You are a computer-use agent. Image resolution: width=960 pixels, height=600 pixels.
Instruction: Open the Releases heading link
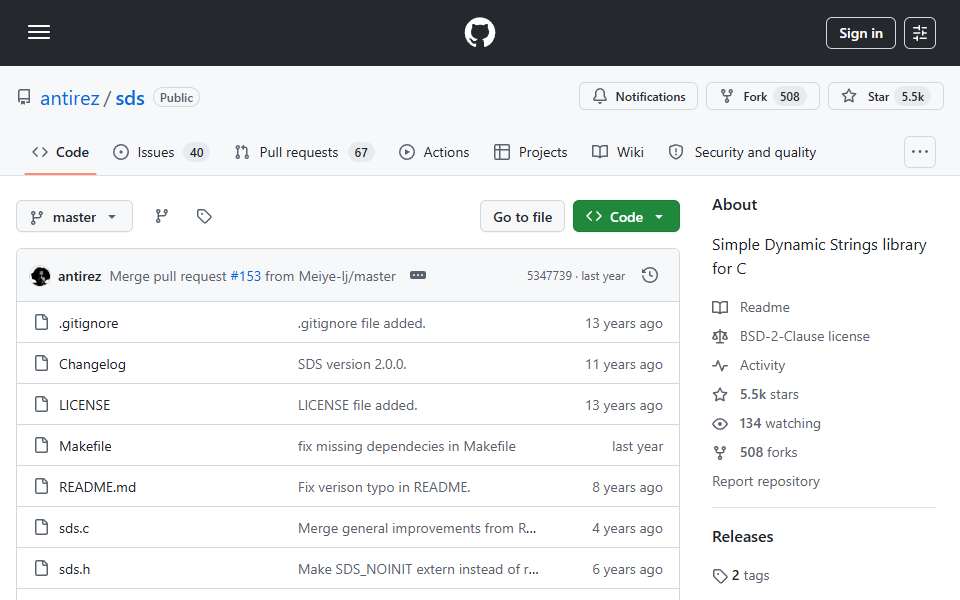[x=743, y=537]
